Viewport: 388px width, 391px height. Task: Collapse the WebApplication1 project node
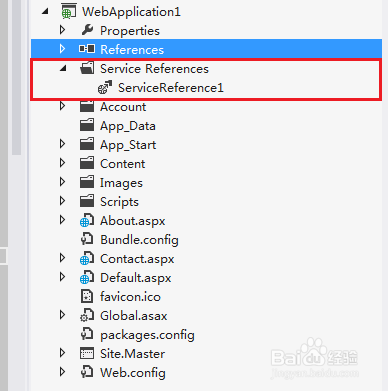pos(45,12)
